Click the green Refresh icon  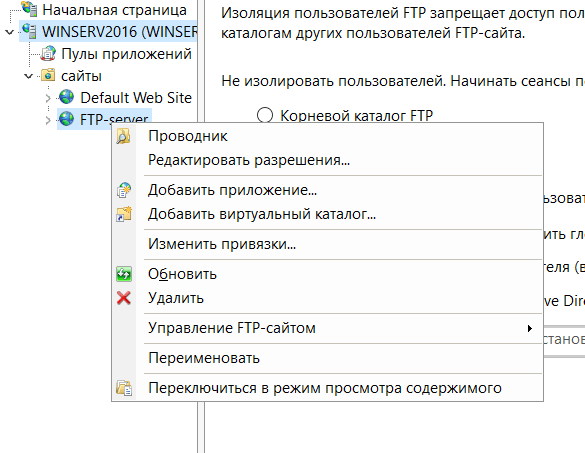[123, 274]
